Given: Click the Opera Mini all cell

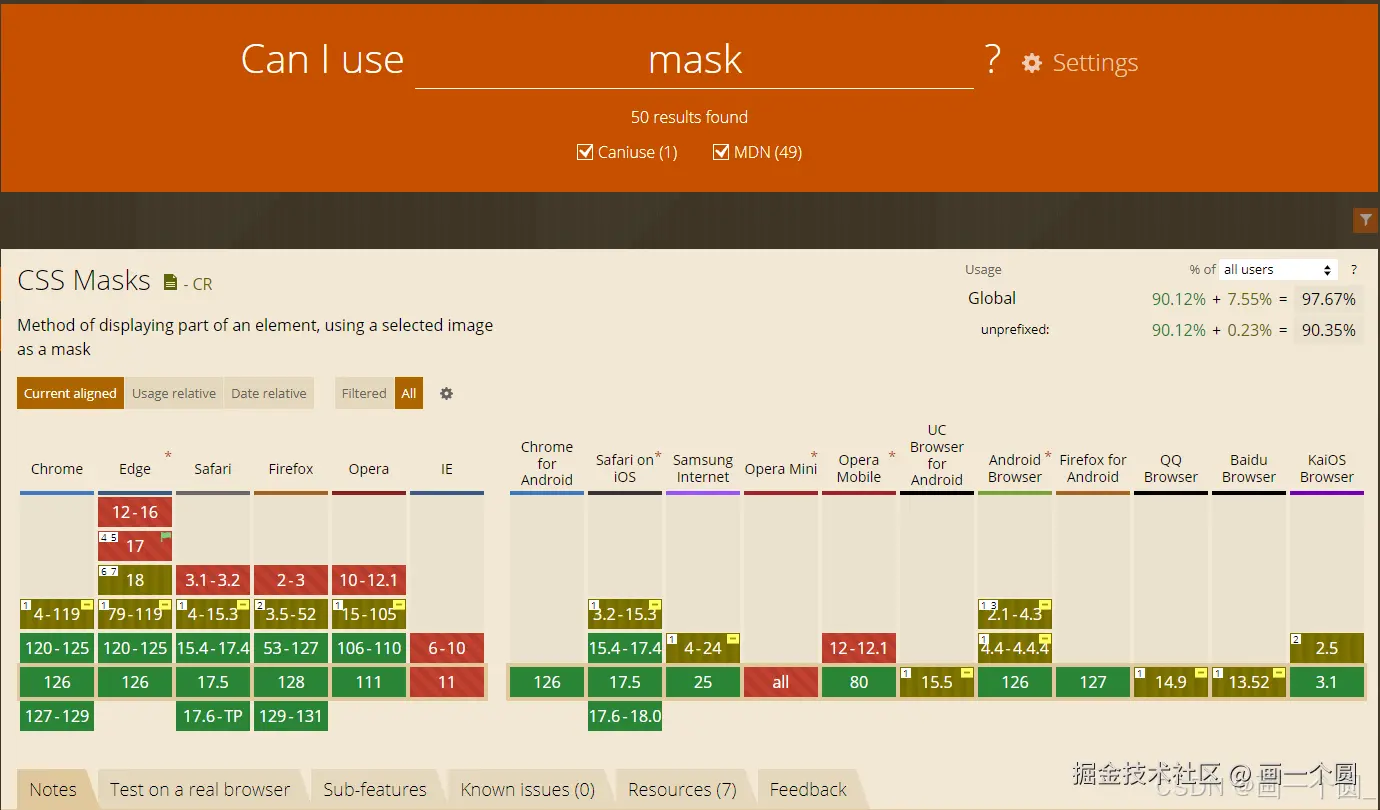Looking at the screenshot, I should pyautogui.click(x=781, y=682).
